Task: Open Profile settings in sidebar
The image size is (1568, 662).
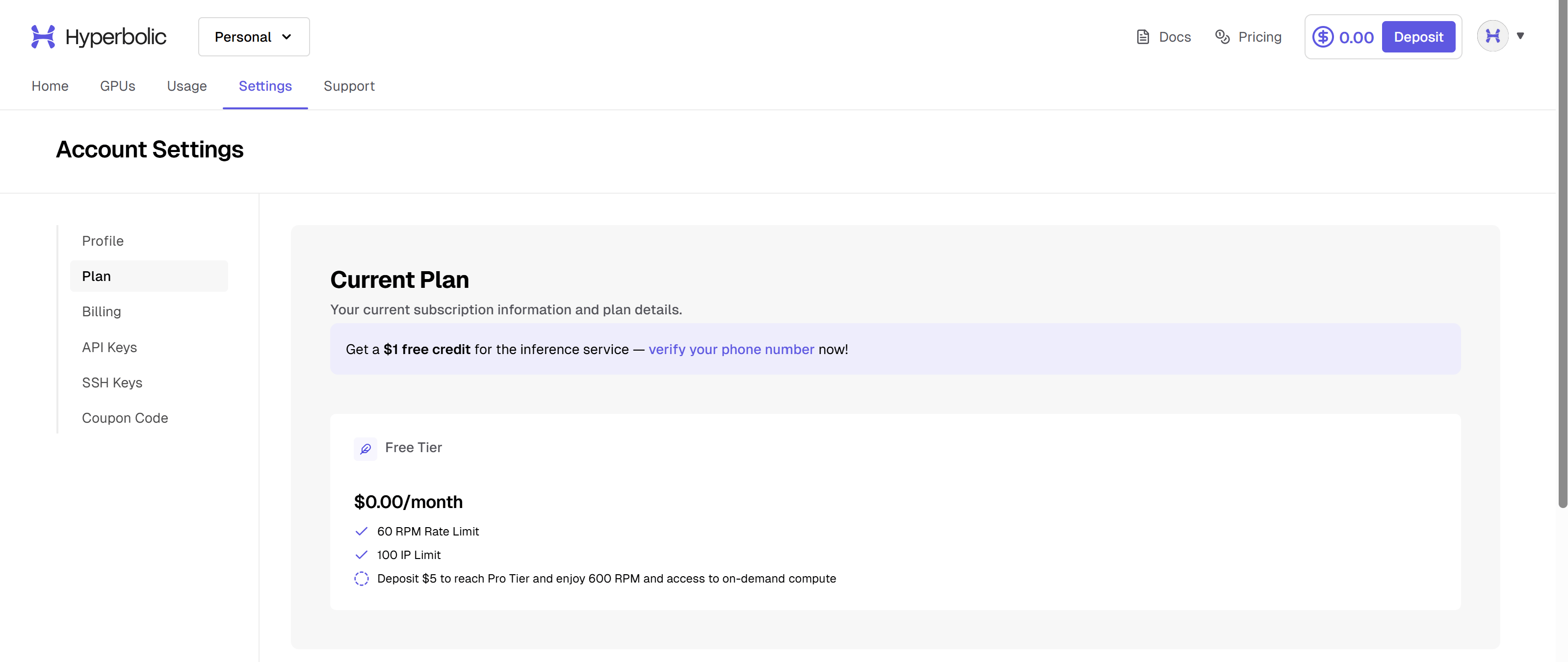Action: [149, 241]
